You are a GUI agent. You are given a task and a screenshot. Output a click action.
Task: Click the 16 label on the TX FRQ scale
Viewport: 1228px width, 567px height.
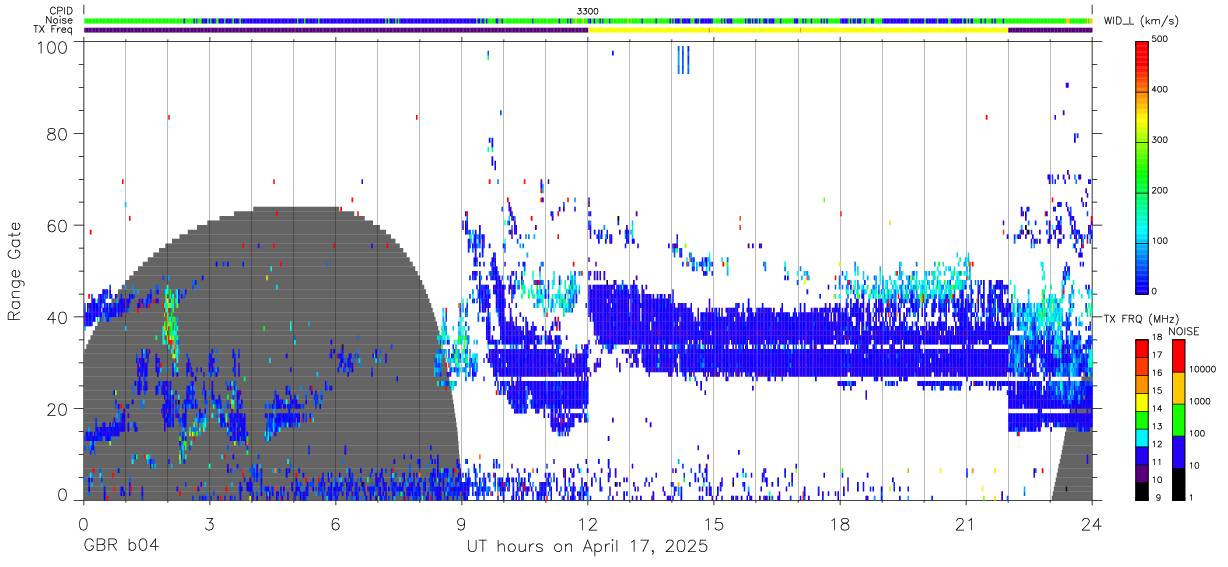tap(1157, 375)
